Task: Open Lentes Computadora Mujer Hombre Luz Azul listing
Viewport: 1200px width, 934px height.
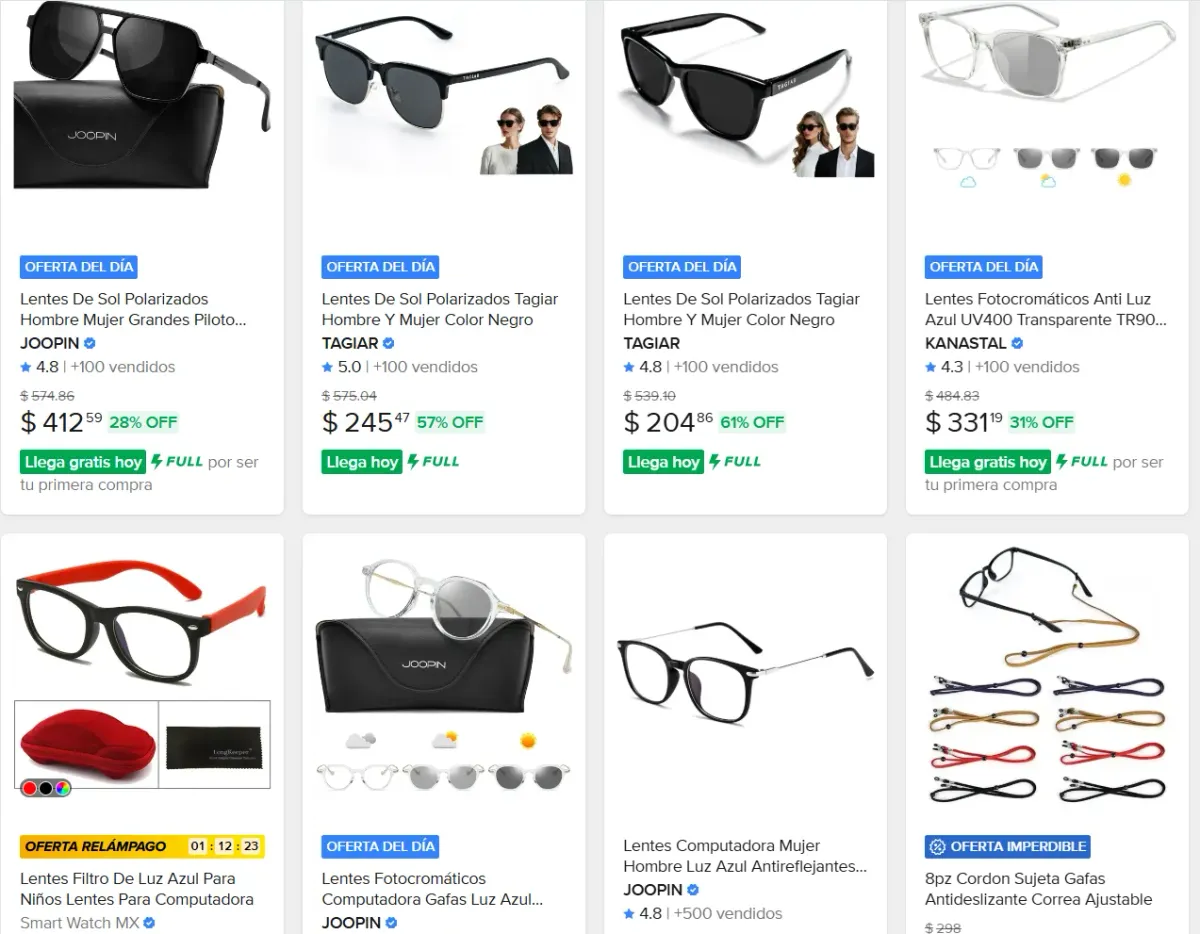Action: pyautogui.click(x=744, y=856)
